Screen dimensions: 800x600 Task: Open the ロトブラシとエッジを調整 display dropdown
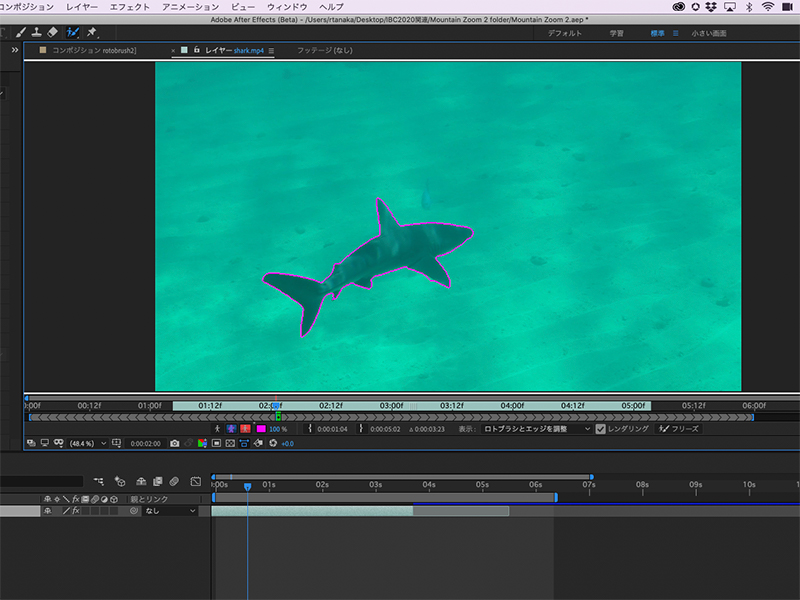(537, 429)
